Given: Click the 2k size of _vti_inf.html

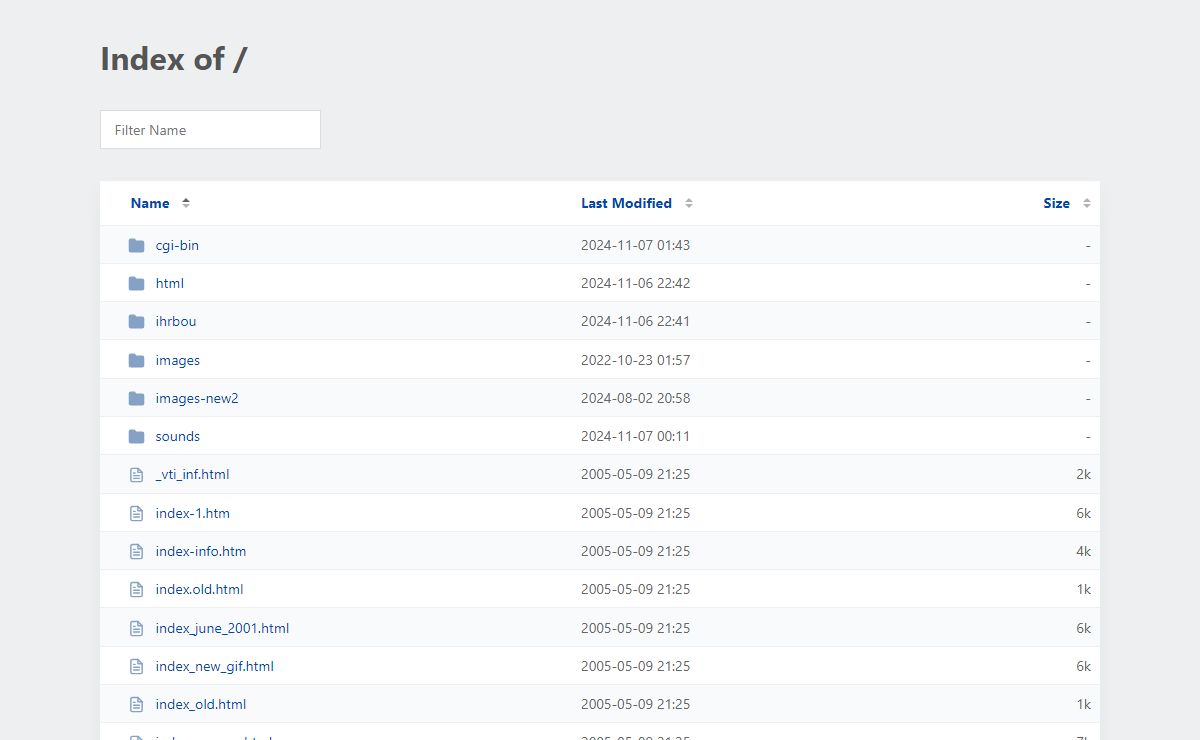Looking at the screenshot, I should coord(1083,474).
